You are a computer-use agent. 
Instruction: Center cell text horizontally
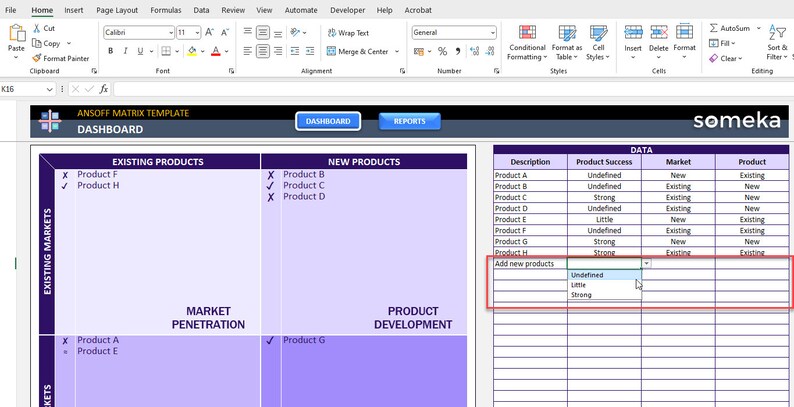tap(262, 51)
